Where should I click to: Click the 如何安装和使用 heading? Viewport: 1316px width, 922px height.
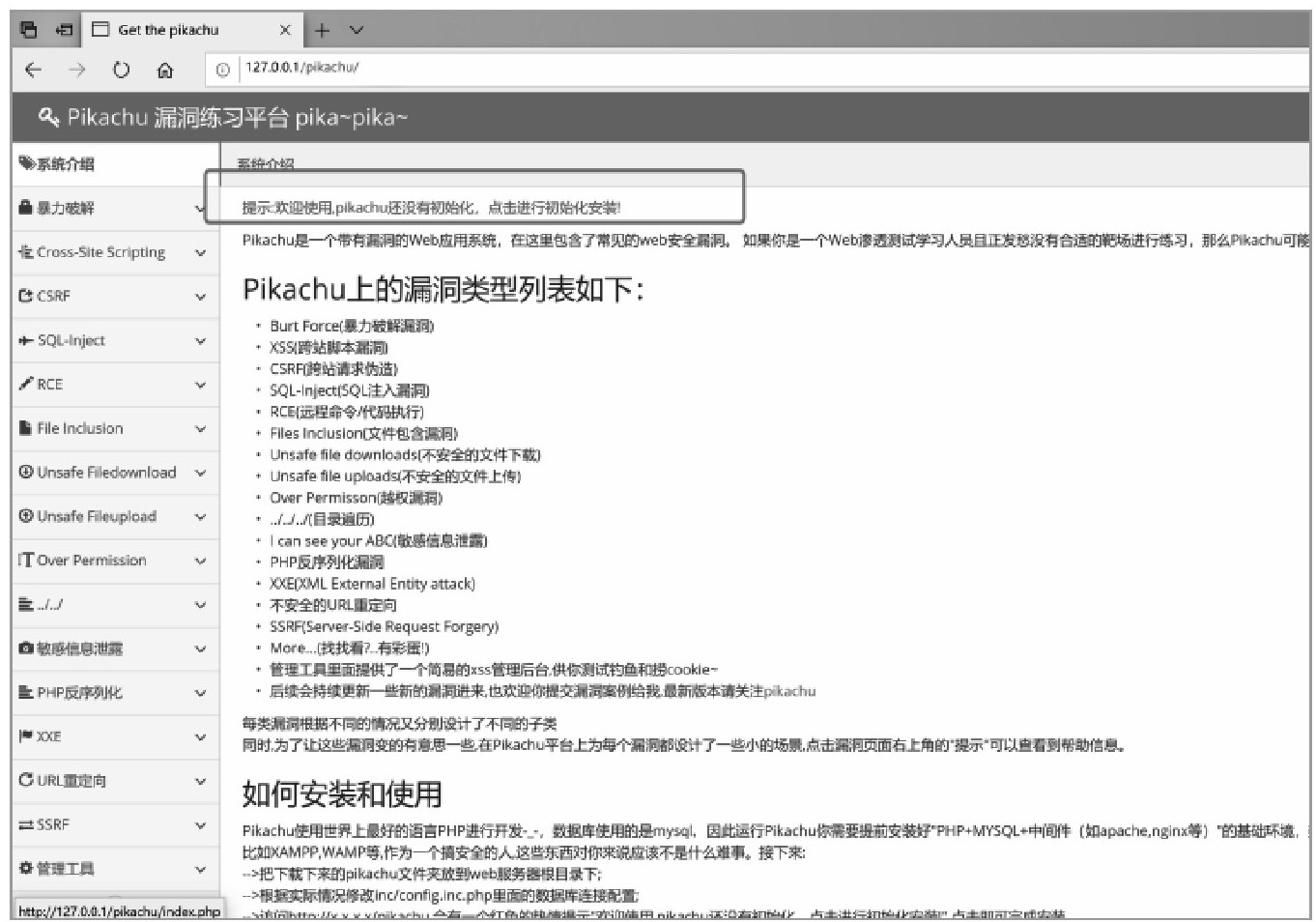coord(342,793)
